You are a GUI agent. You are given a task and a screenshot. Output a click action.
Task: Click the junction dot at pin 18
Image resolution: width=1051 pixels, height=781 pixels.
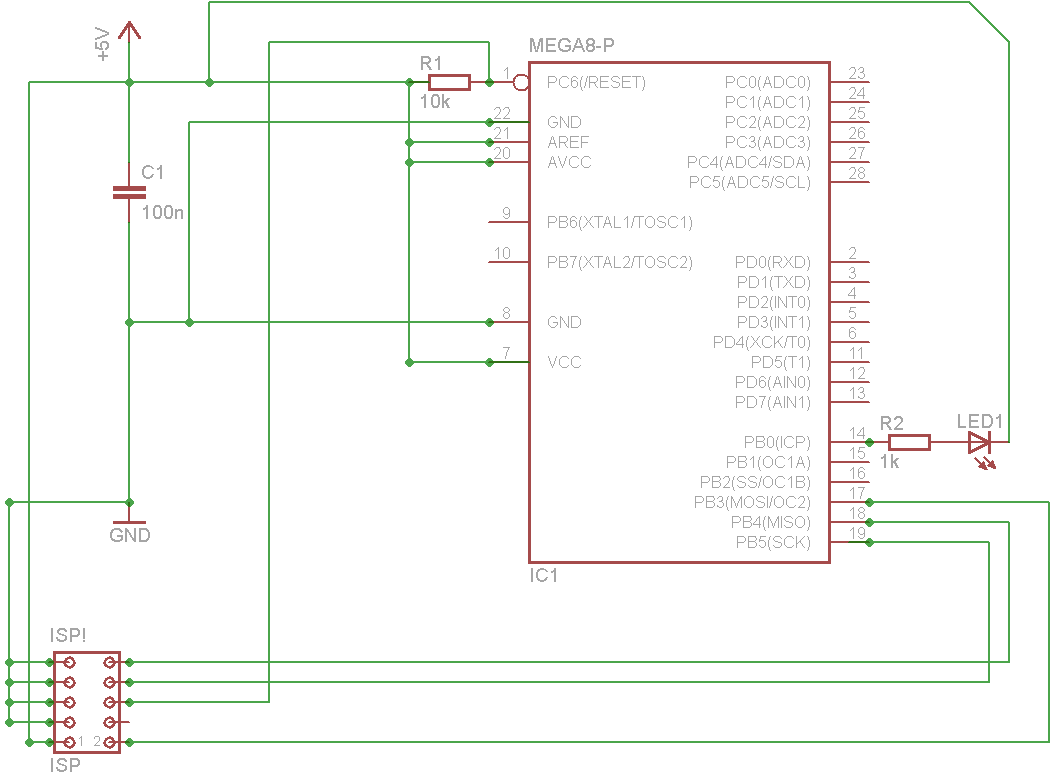(869, 522)
